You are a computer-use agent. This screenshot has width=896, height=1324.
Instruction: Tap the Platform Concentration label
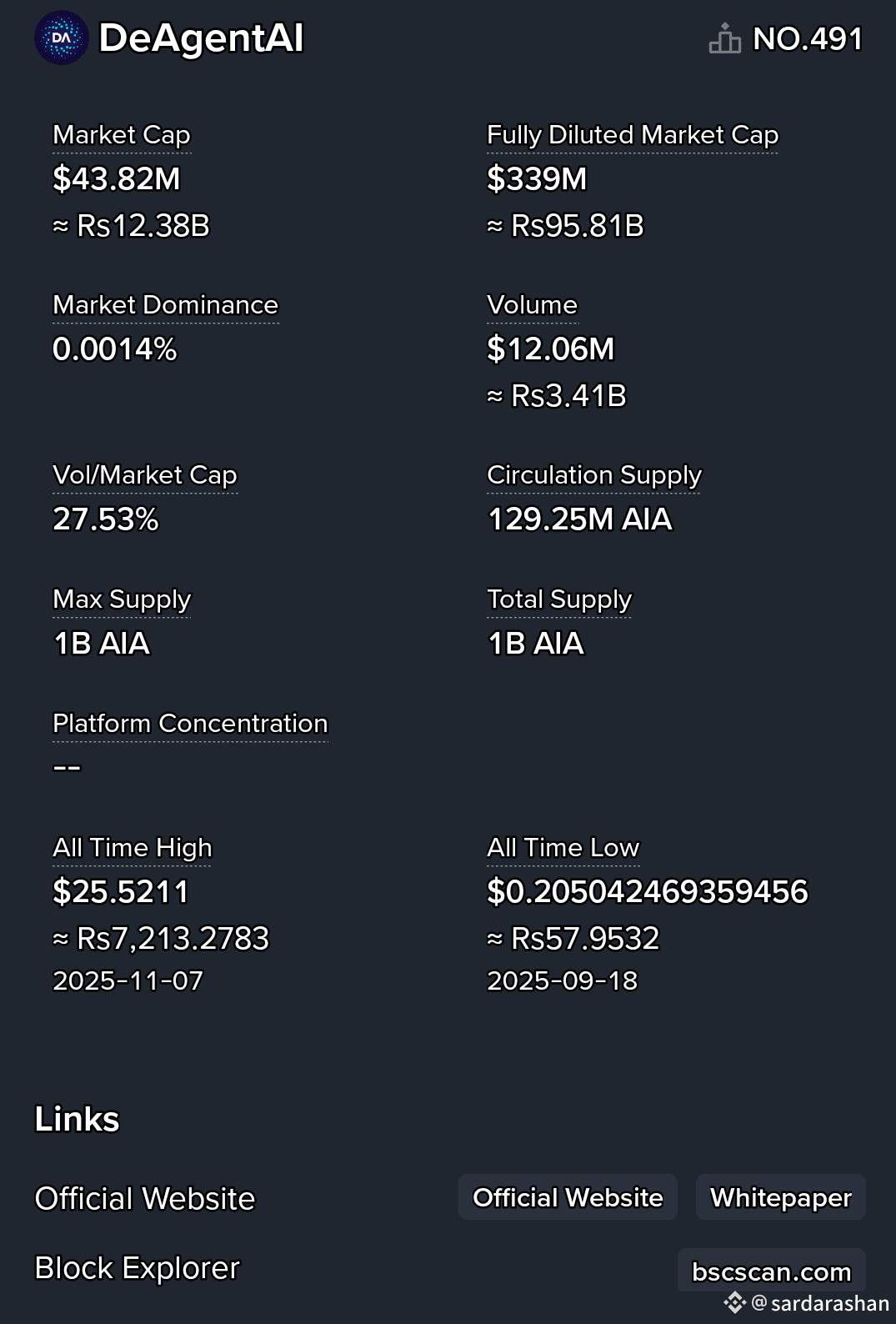click(190, 724)
